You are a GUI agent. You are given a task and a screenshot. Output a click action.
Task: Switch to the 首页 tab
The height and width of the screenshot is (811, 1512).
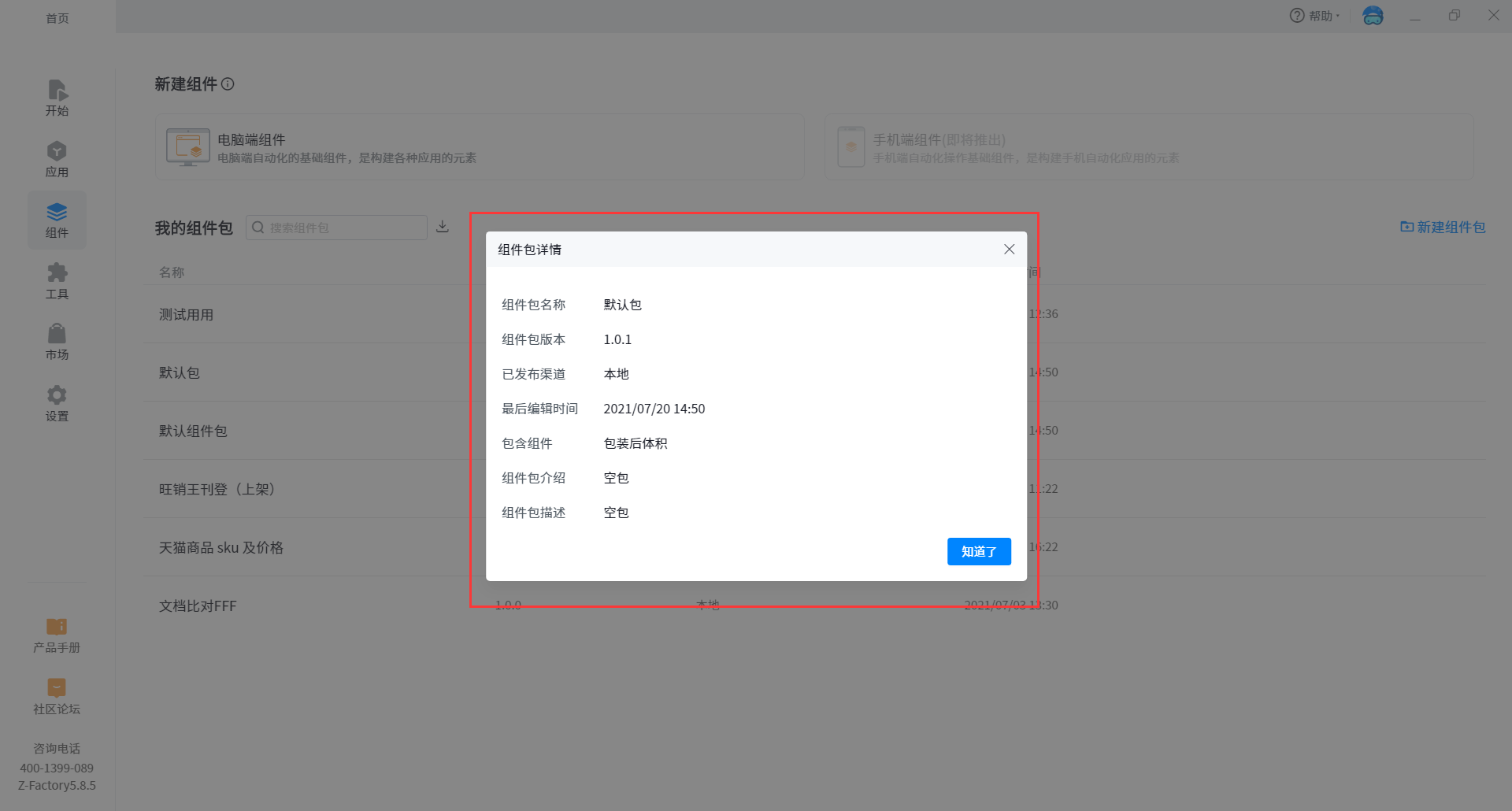coord(57,17)
